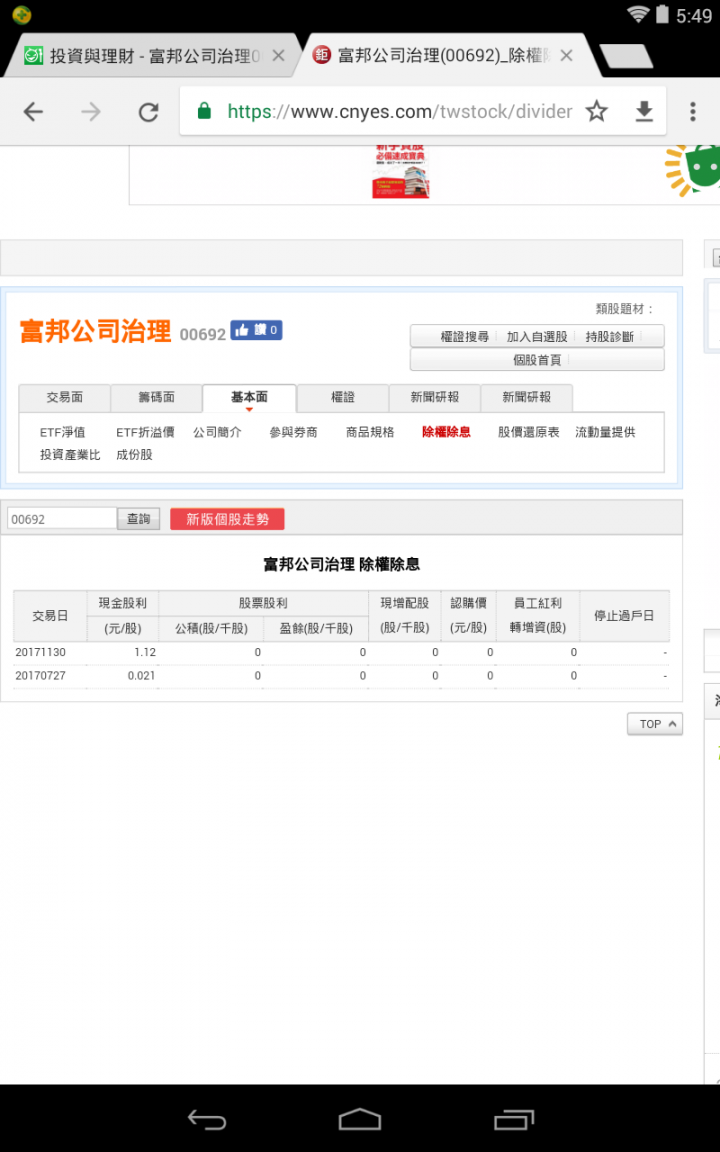Click the 新版個股走勢 red button
720x1152 pixels.
pos(228,519)
